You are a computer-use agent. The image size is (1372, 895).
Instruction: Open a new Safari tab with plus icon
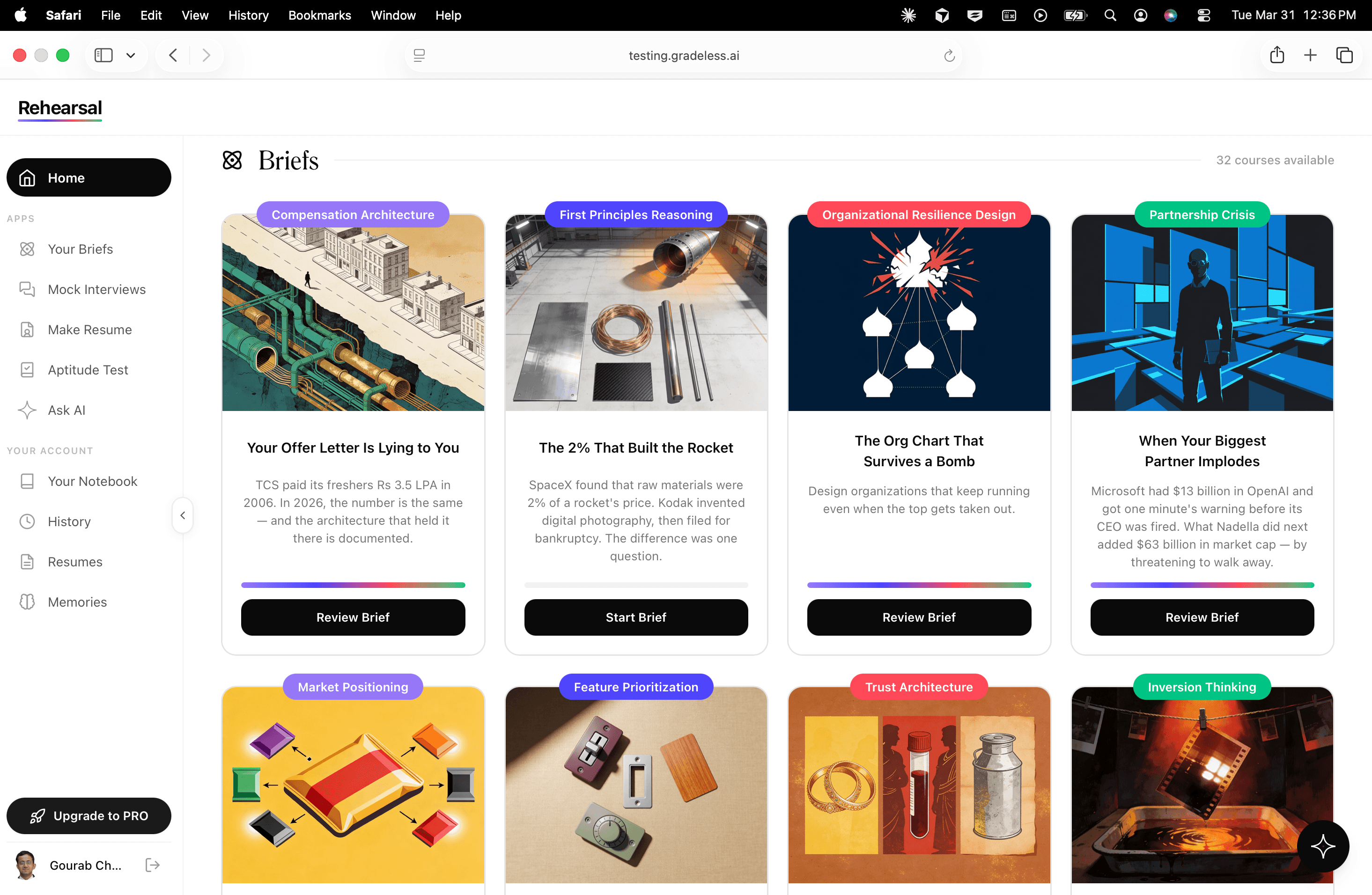pos(1310,55)
